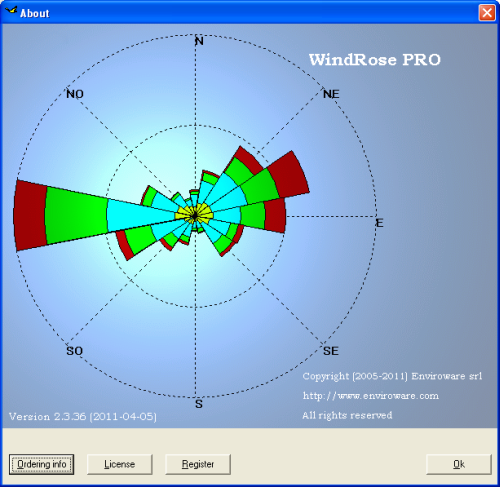Click the SO compass label

click(x=74, y=351)
